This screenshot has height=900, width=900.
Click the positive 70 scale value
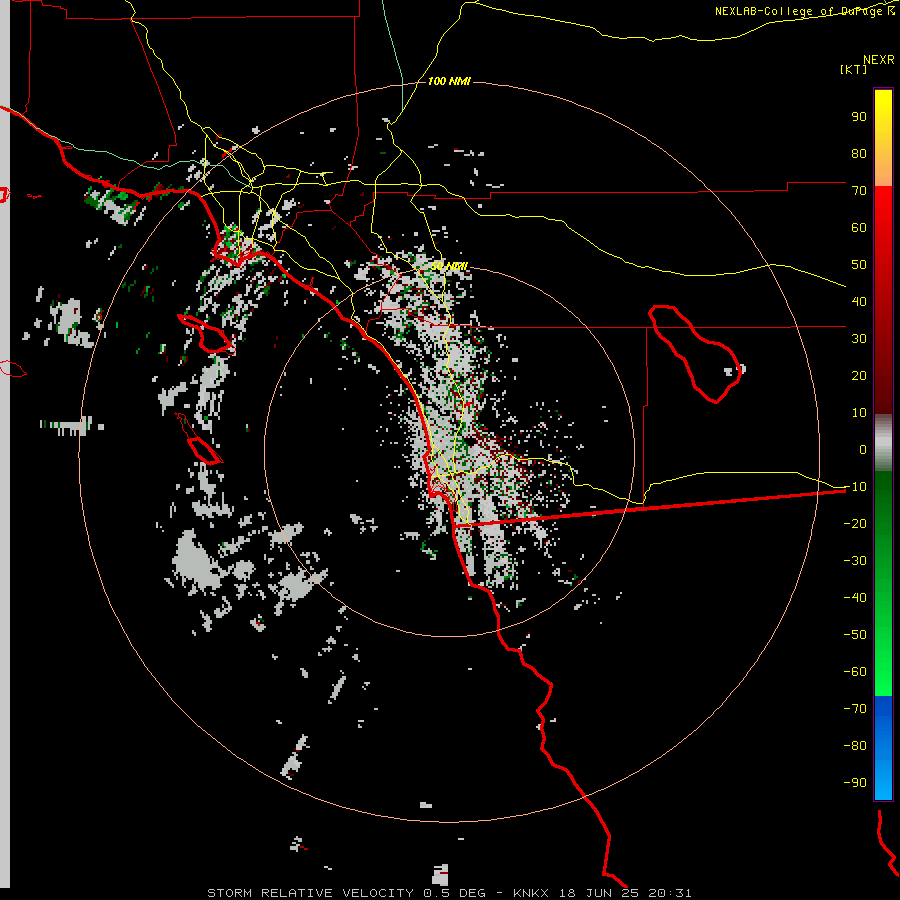click(x=859, y=191)
